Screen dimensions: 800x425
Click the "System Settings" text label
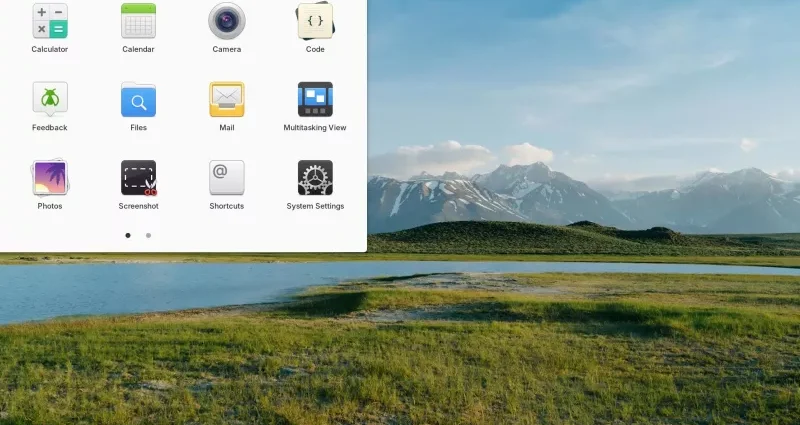tap(315, 206)
